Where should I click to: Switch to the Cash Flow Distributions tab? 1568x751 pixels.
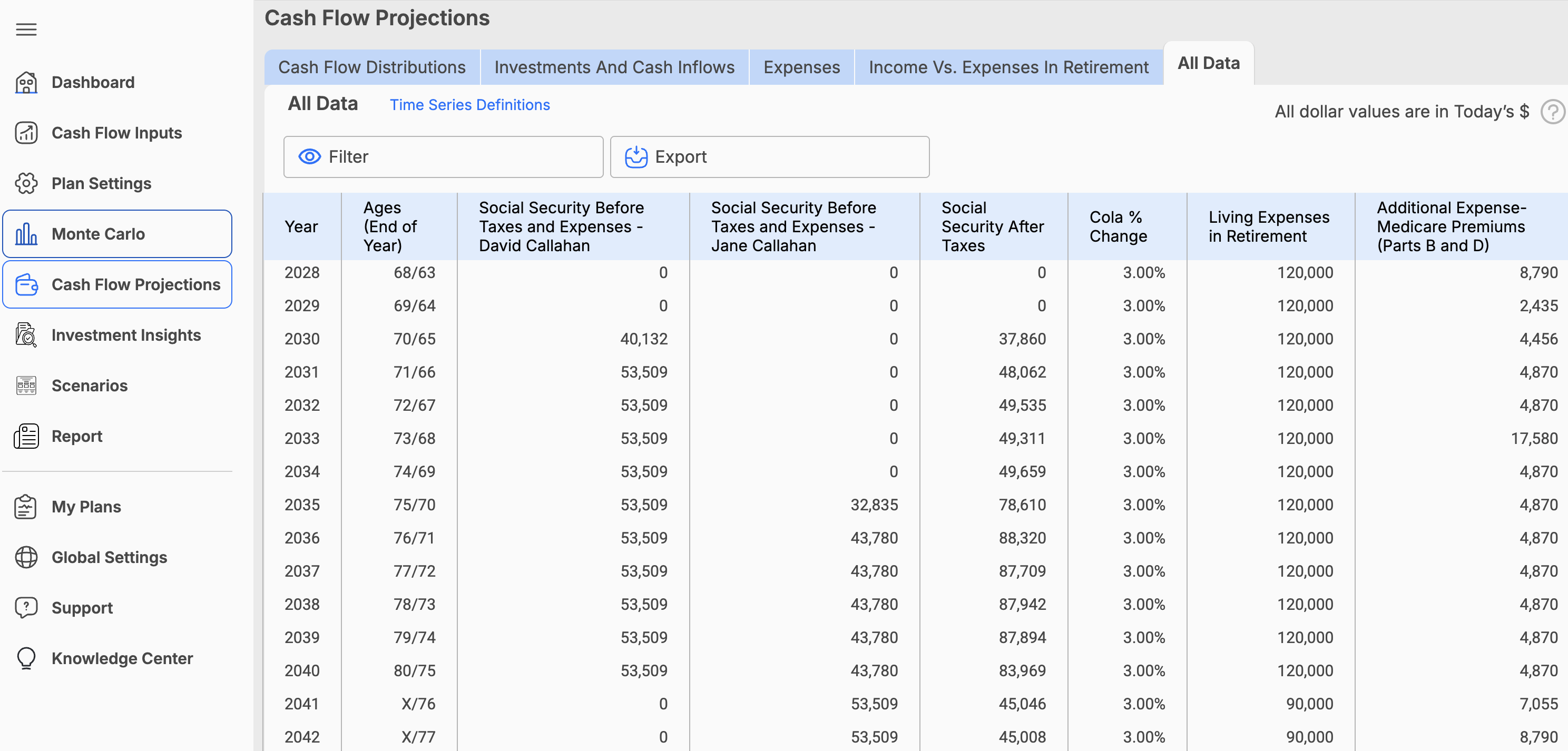371,67
